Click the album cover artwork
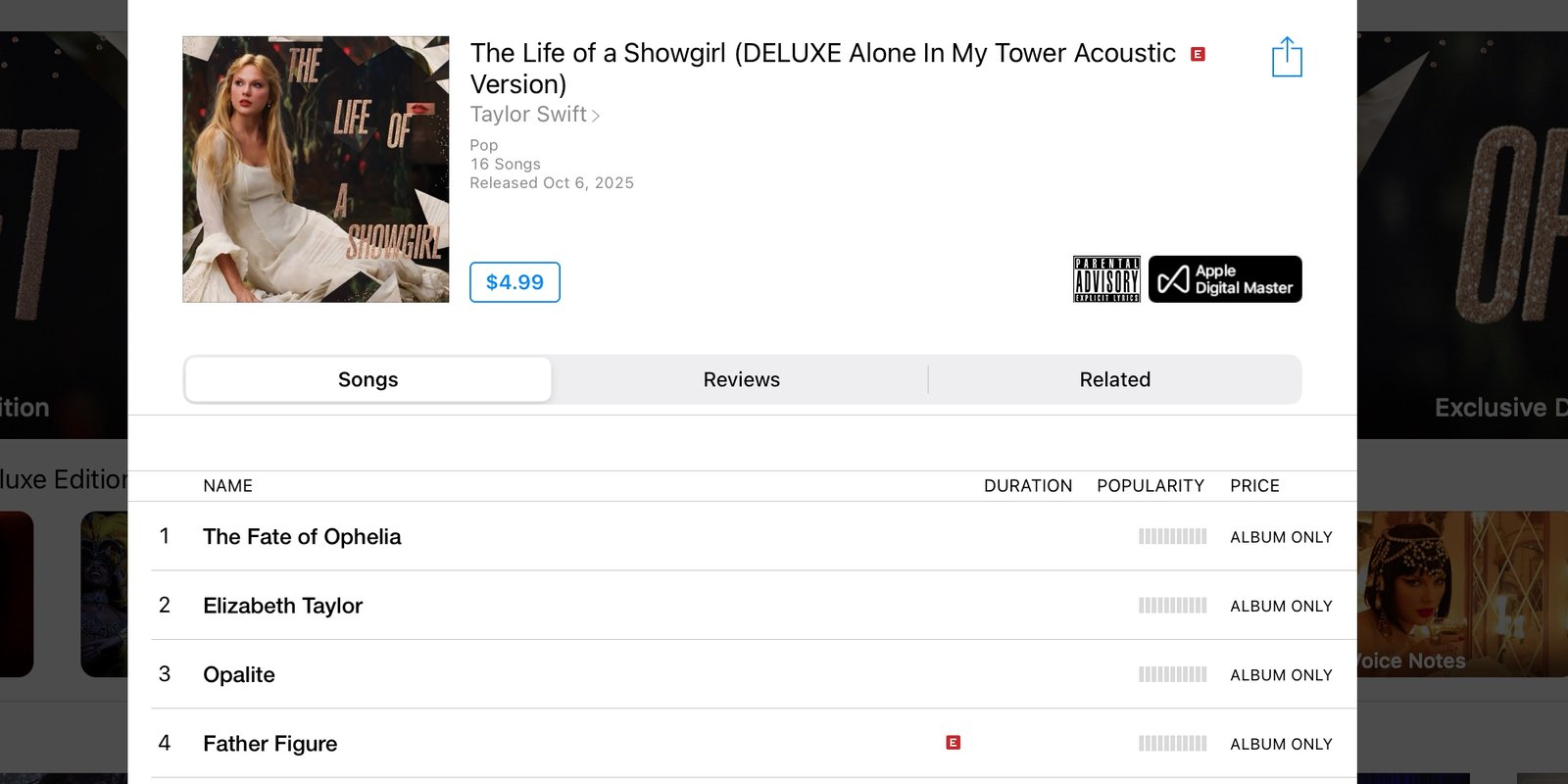The height and width of the screenshot is (784, 1568). 316,170
